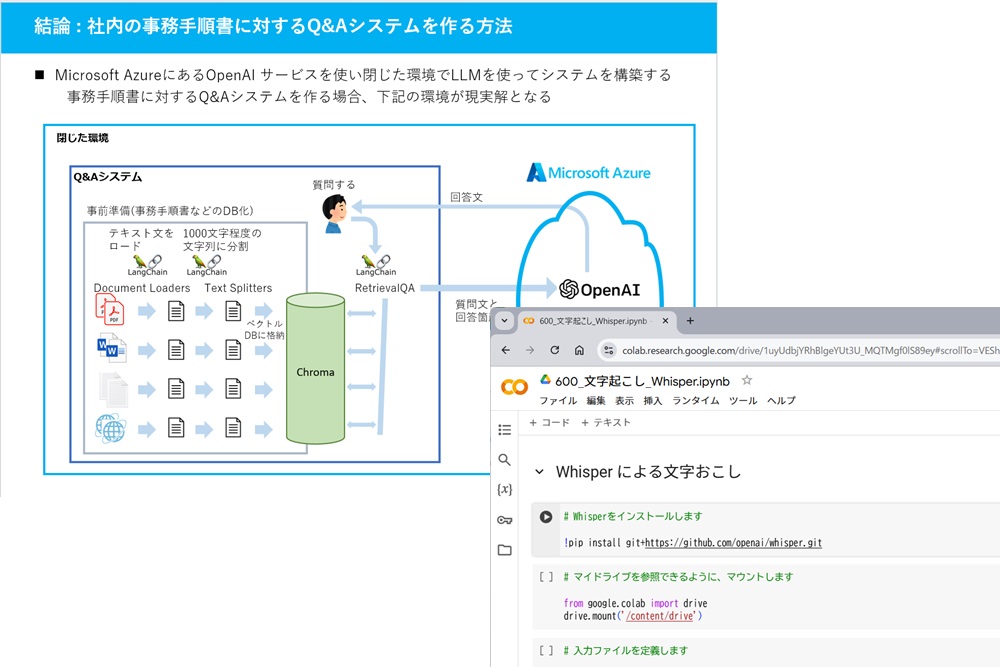This screenshot has height=667, width=1000.
Task: View site information for colab.research.google.com
Action: [x=608, y=350]
